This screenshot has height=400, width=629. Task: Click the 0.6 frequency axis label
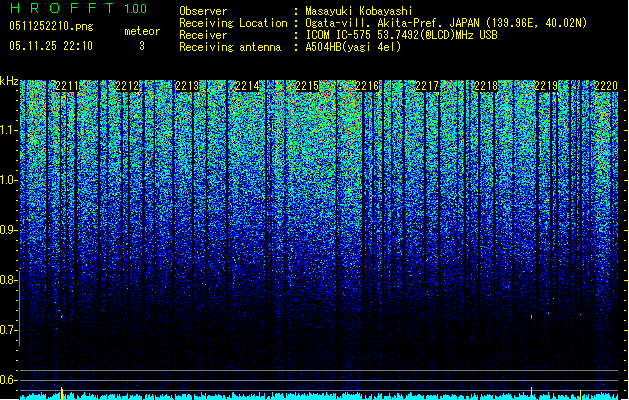(7, 380)
